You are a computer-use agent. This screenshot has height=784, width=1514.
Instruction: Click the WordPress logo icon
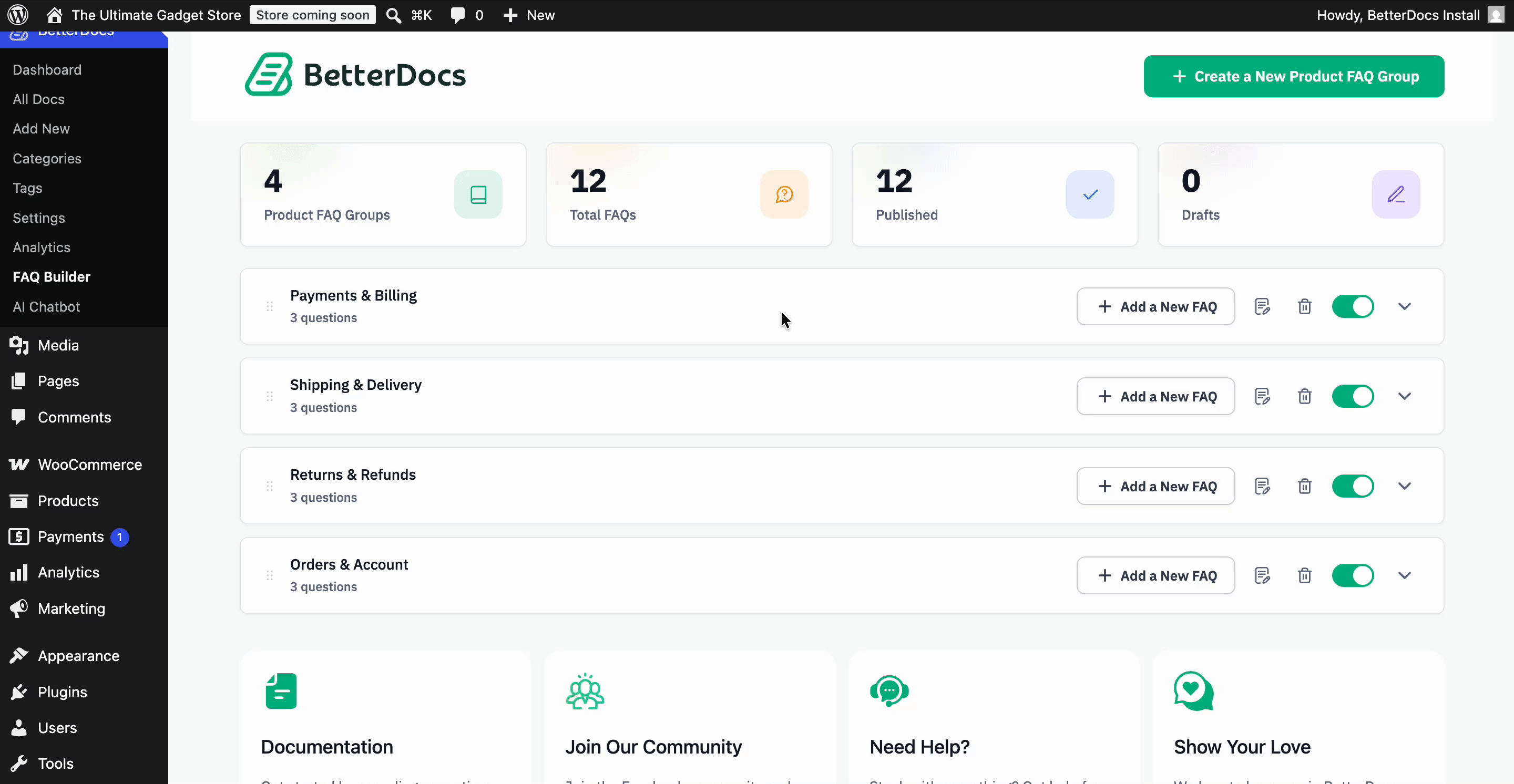point(18,15)
